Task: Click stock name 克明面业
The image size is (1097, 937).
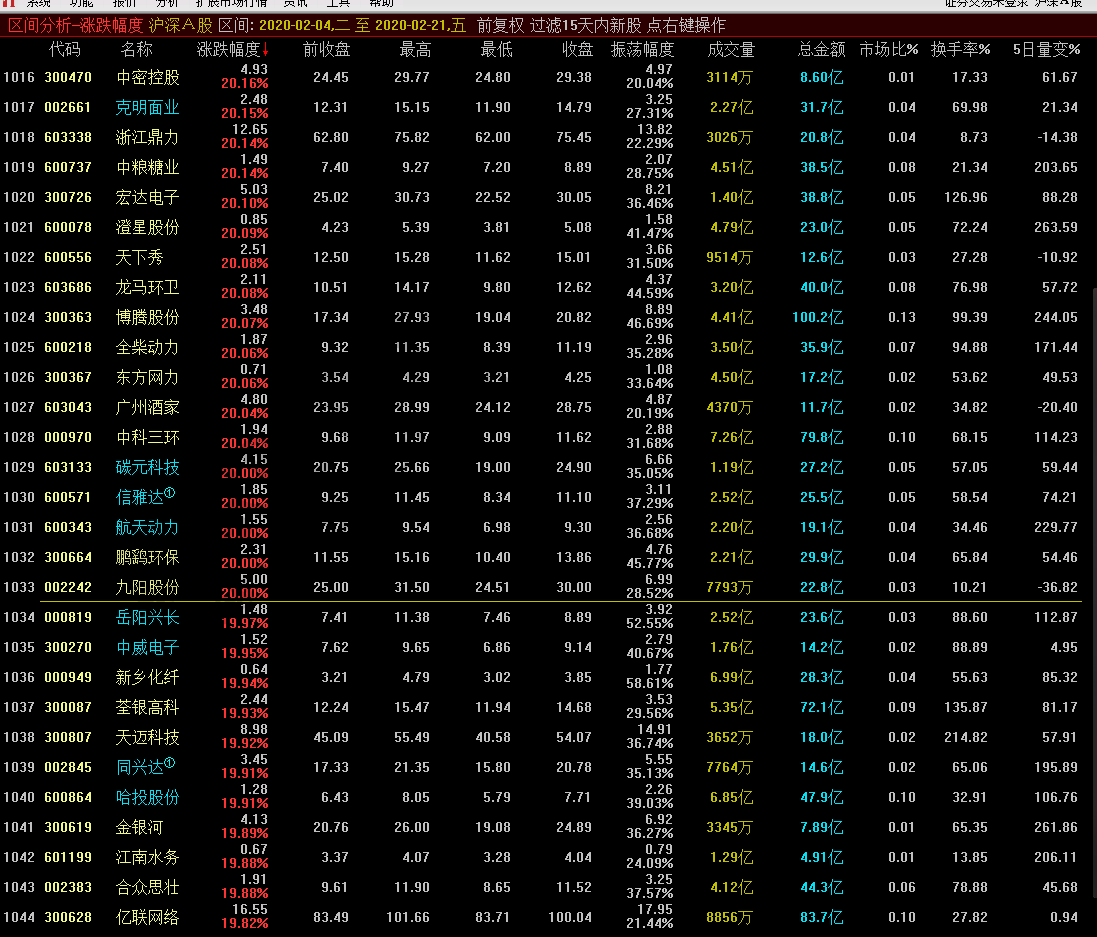Action: [148, 107]
